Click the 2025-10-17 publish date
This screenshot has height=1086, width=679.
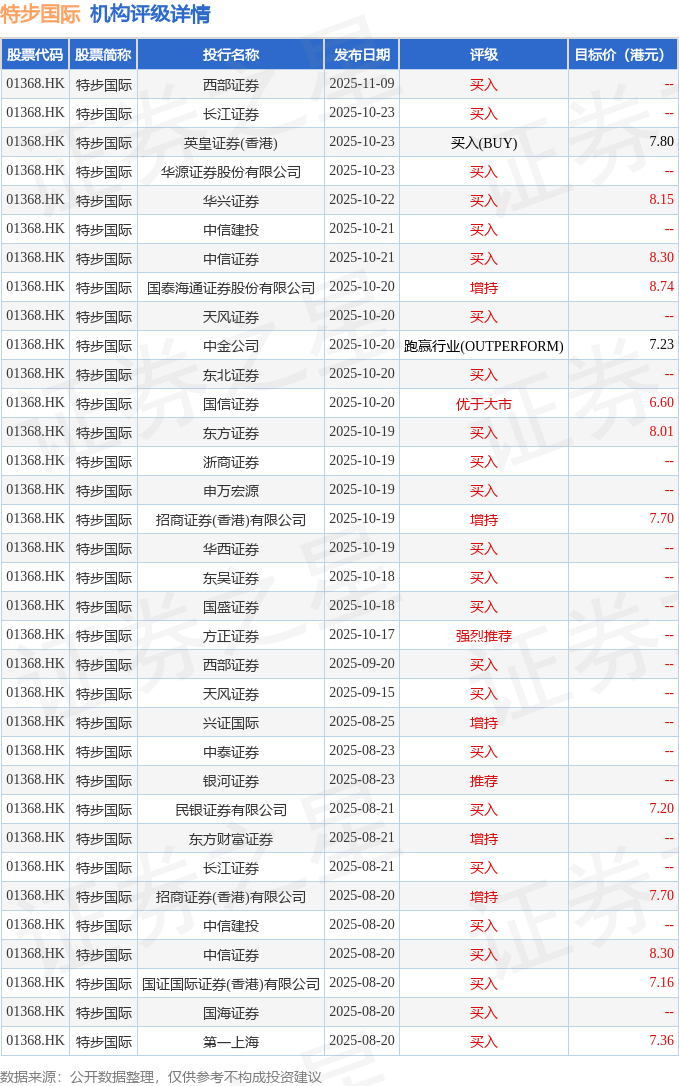362,634
